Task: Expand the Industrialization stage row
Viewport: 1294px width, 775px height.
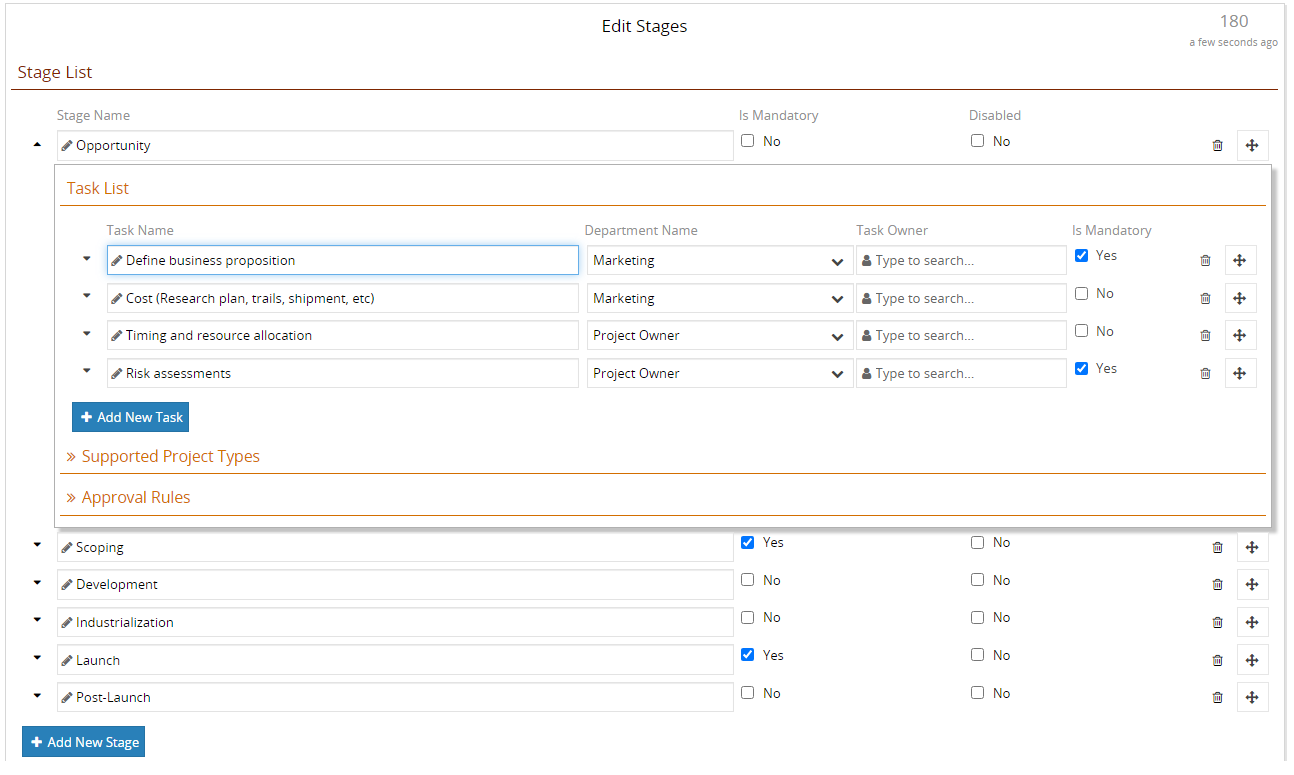Action: [37, 620]
